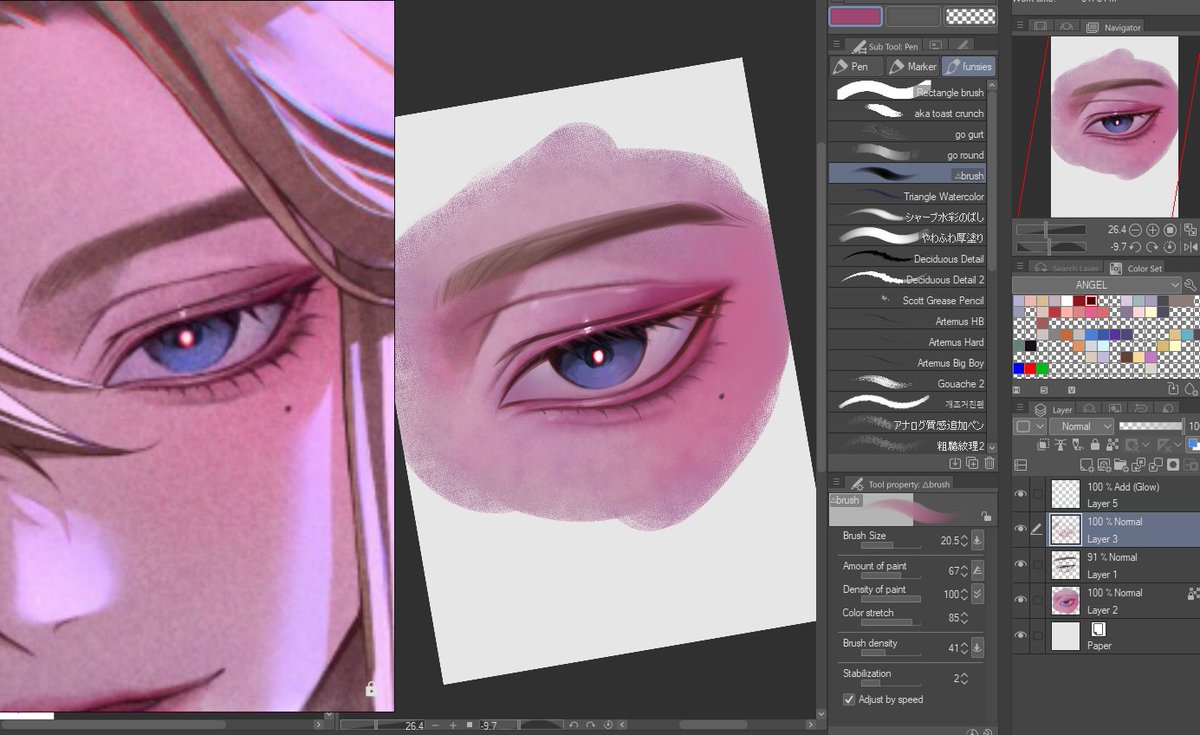
Task: Zoom in using Navigator plus icon
Action: pyautogui.click(x=1153, y=229)
